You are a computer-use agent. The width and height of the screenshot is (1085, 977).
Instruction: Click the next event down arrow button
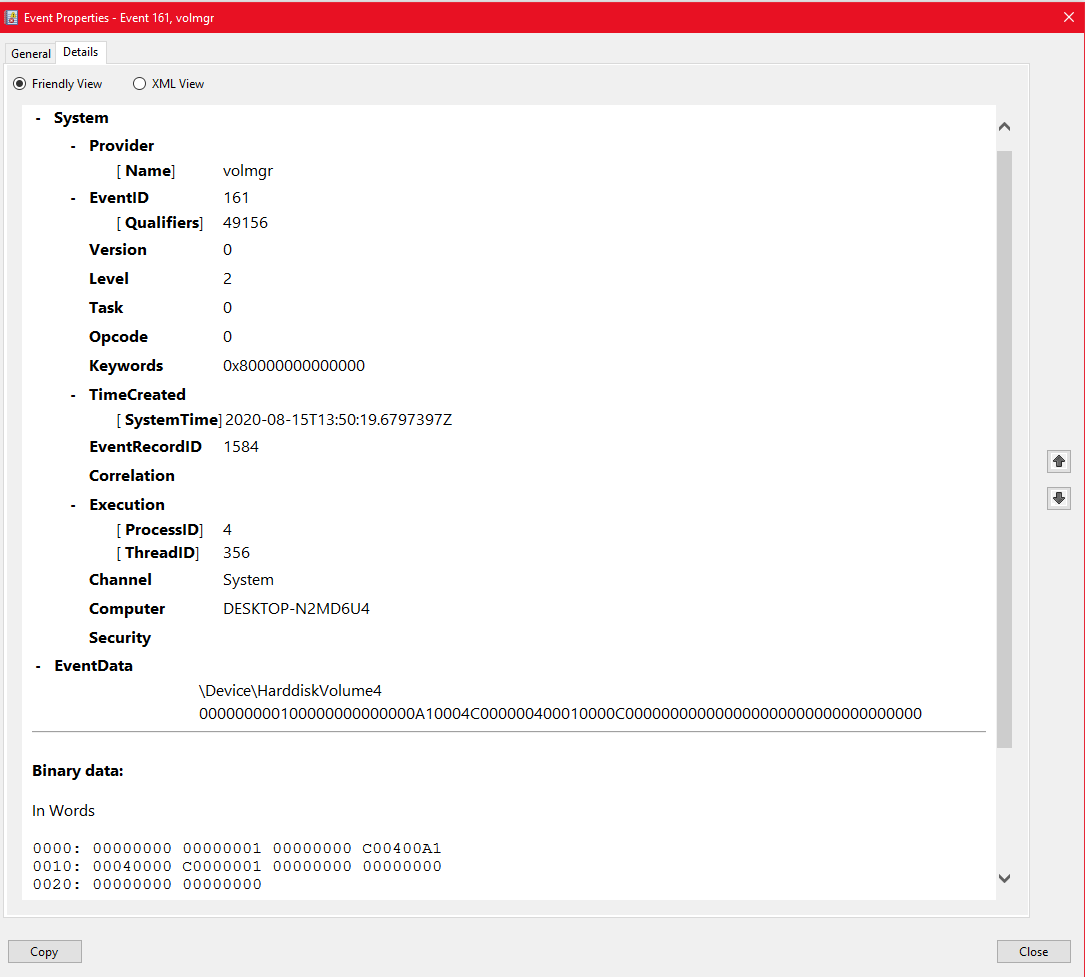(x=1059, y=498)
